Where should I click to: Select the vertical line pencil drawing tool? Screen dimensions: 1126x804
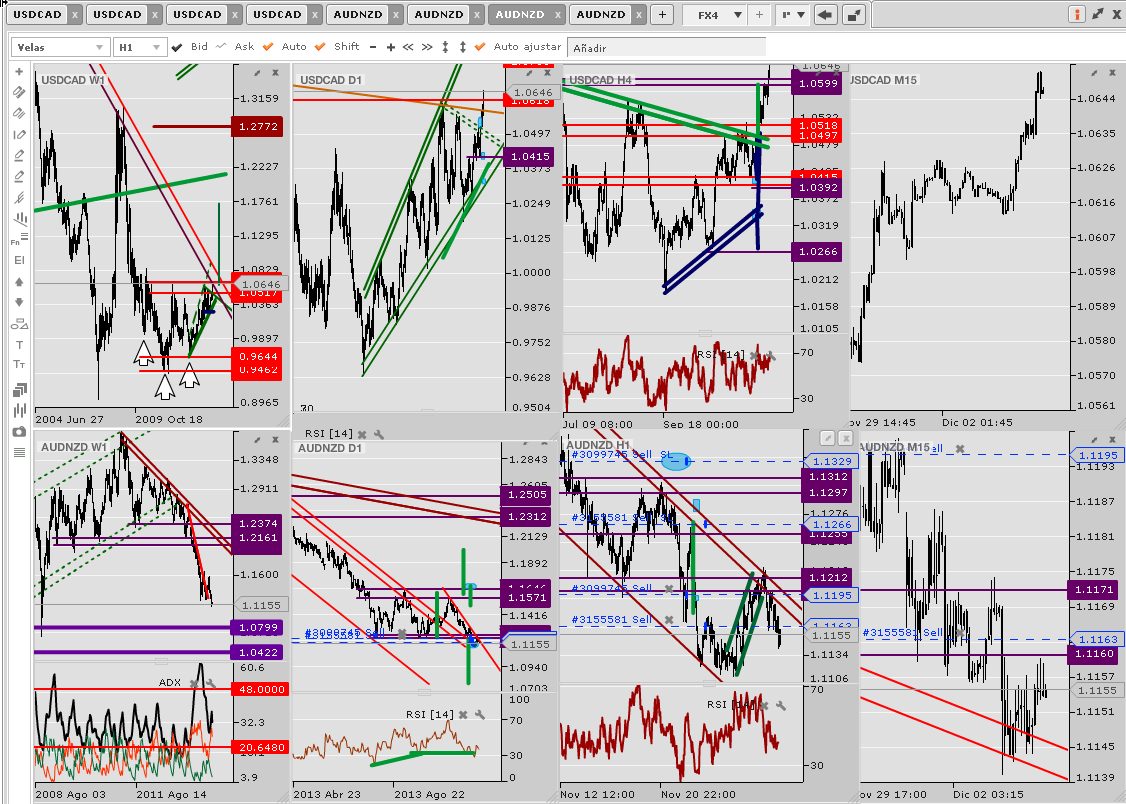coord(19,134)
